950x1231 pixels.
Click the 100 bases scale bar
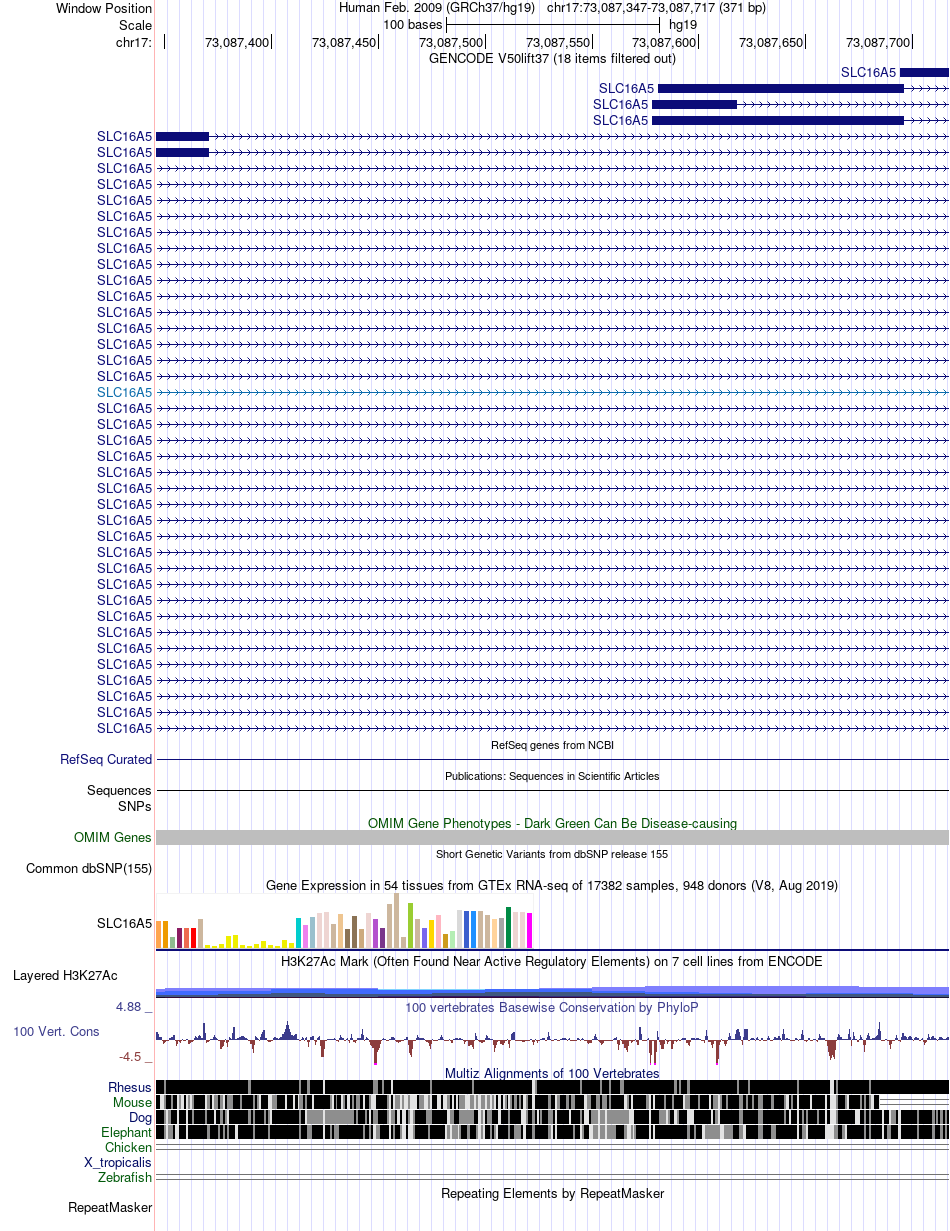pyautogui.click(x=553, y=24)
